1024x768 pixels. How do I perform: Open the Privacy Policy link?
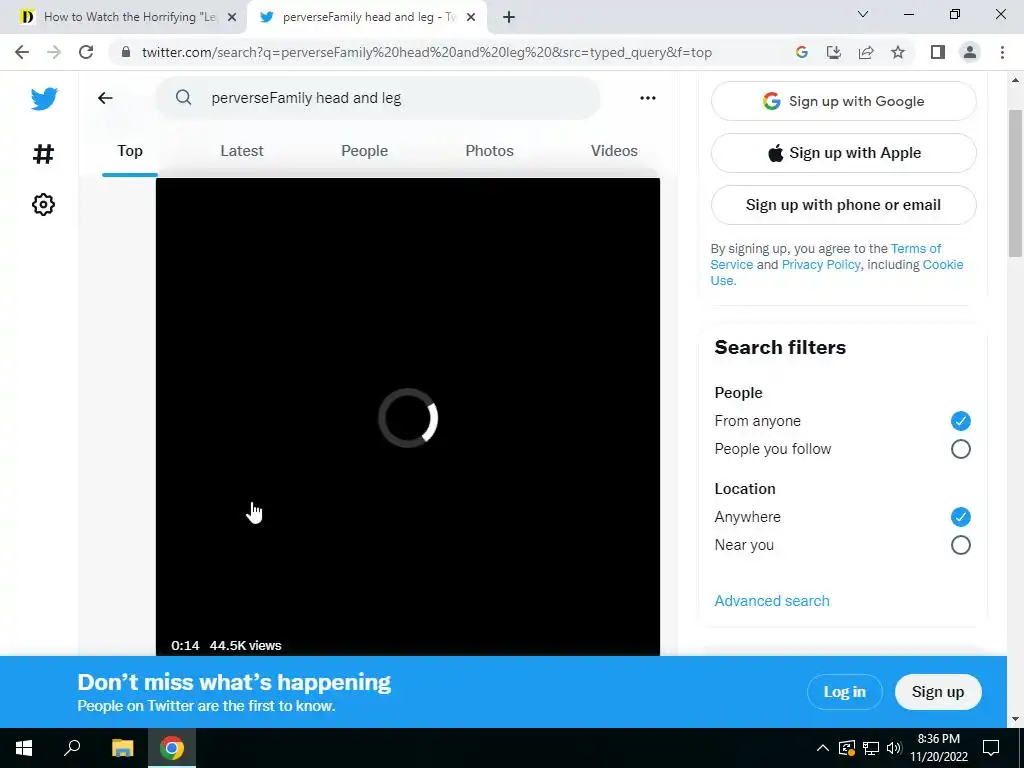point(821,264)
